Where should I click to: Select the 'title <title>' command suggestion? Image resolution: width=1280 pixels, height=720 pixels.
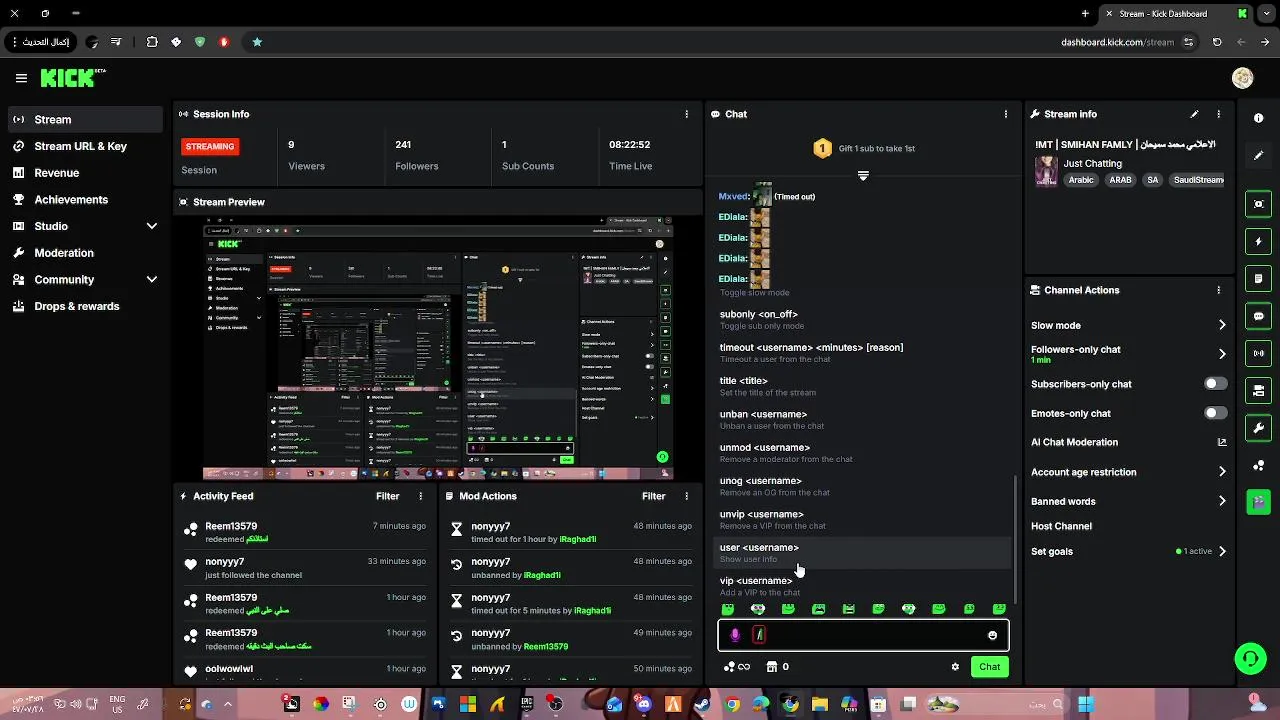[x=862, y=386]
